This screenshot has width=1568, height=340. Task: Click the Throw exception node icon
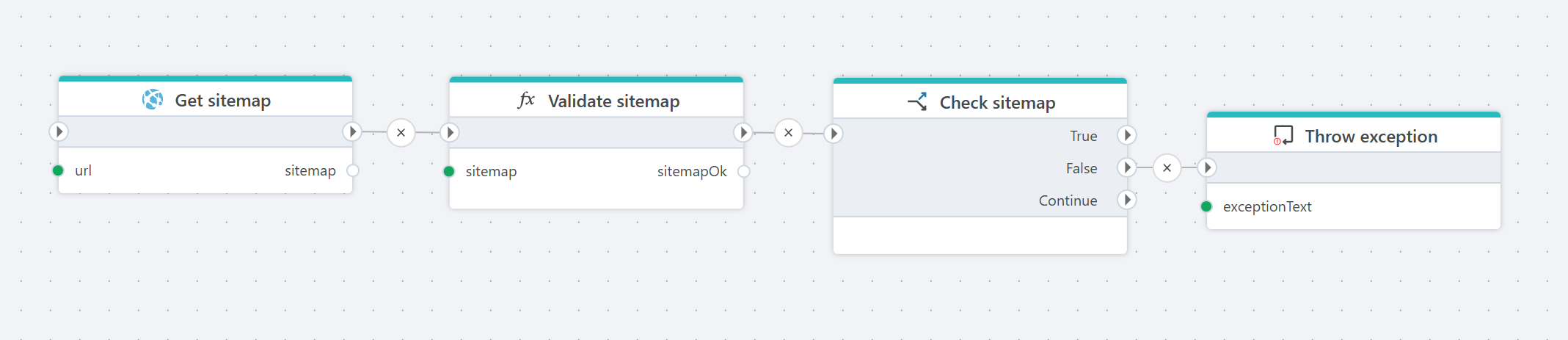click(1283, 136)
